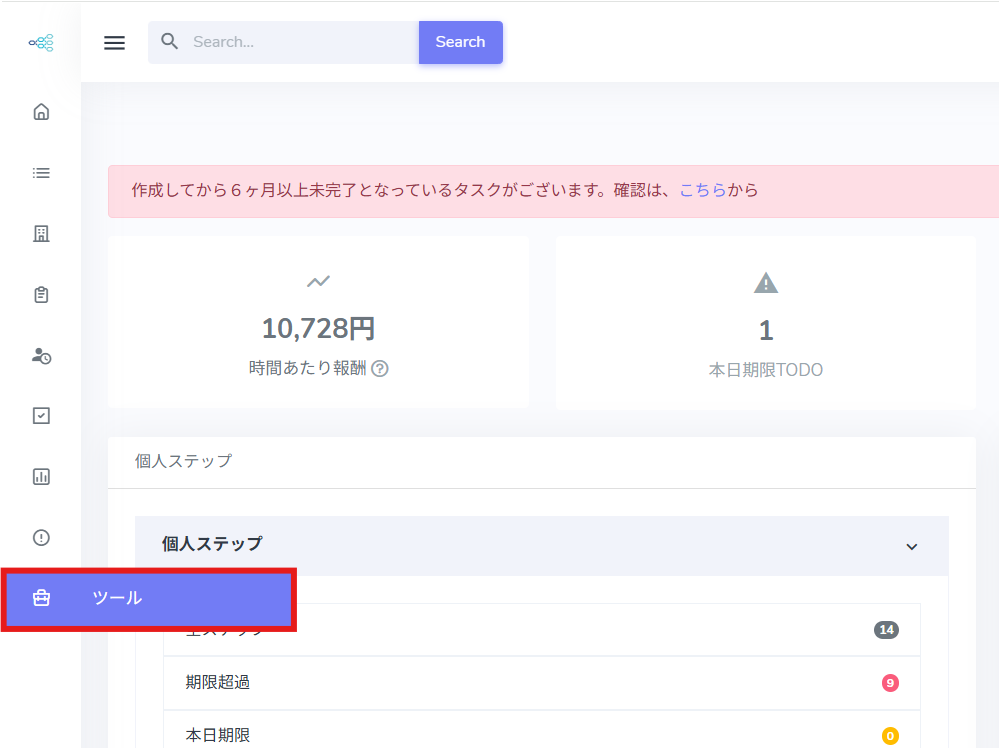Follow the こちら link in the alert

702,190
